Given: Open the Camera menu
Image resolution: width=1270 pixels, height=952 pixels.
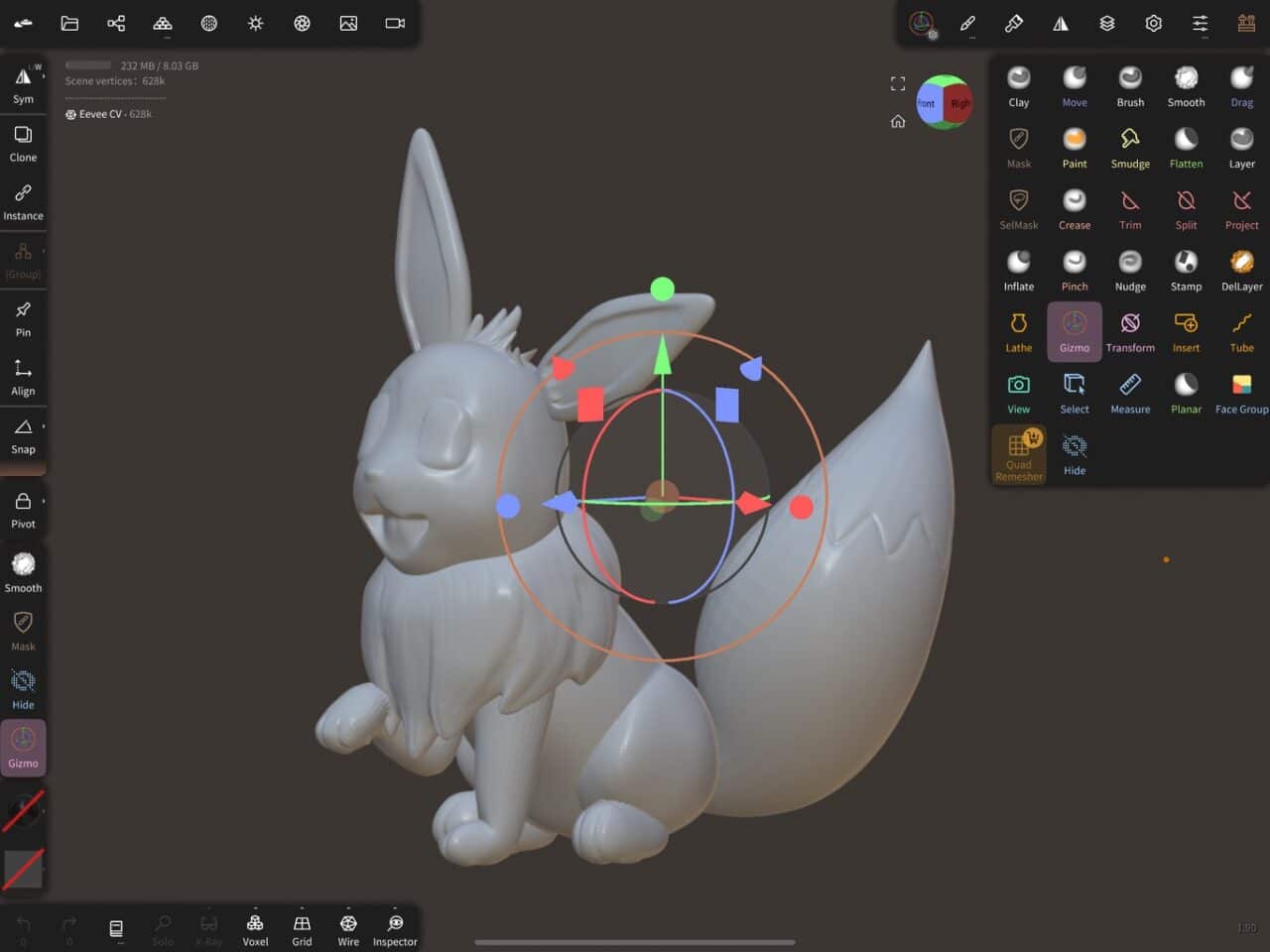Looking at the screenshot, I should 395,23.
